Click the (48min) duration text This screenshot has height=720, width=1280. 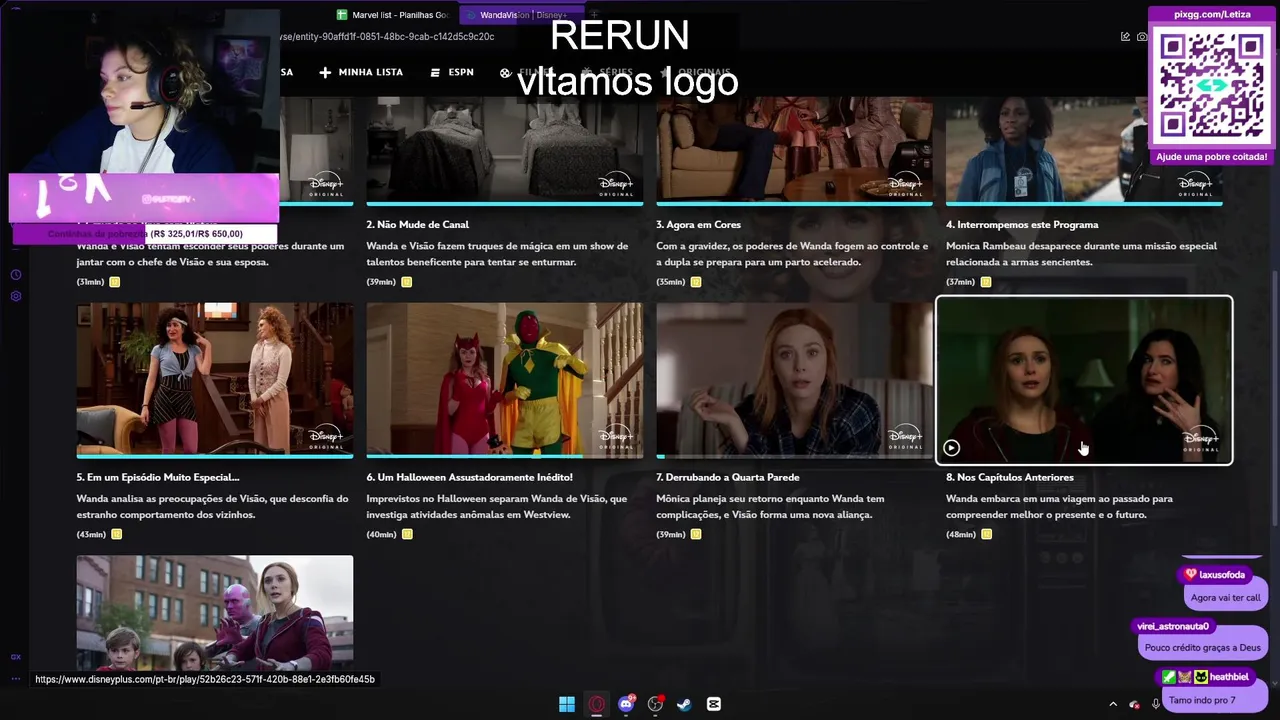coord(961,534)
